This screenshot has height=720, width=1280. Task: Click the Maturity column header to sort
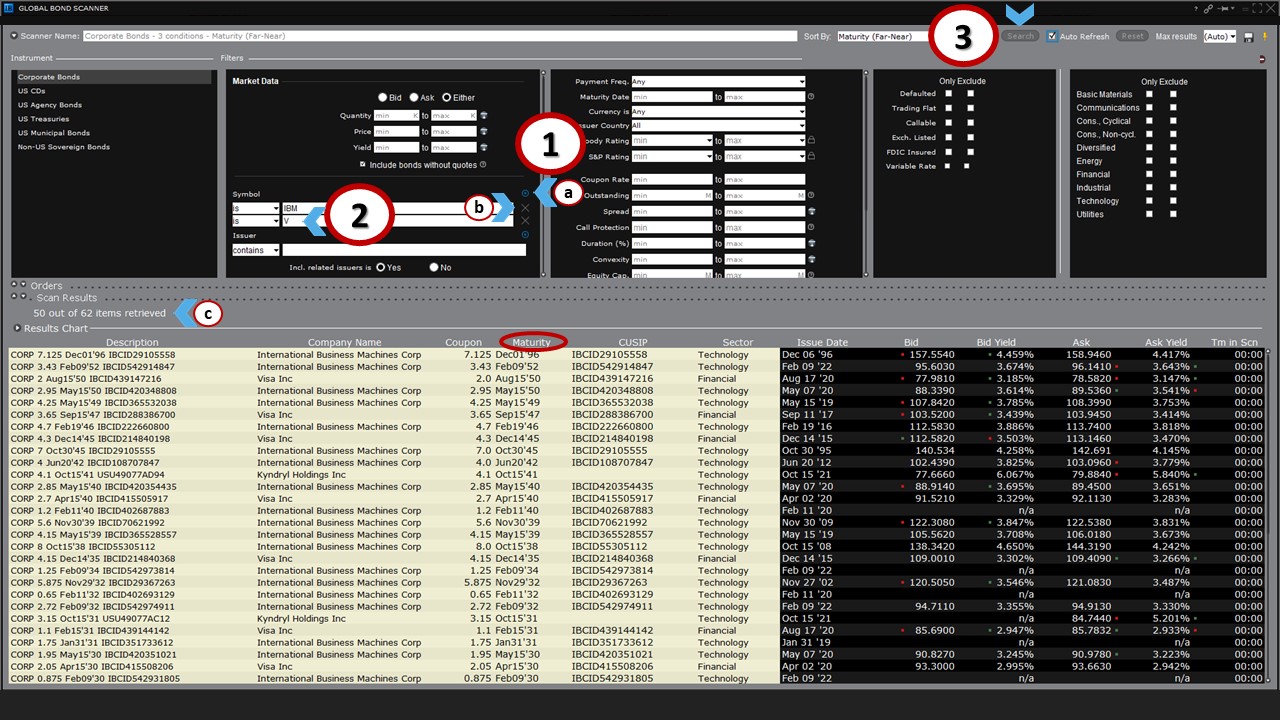tap(531, 340)
